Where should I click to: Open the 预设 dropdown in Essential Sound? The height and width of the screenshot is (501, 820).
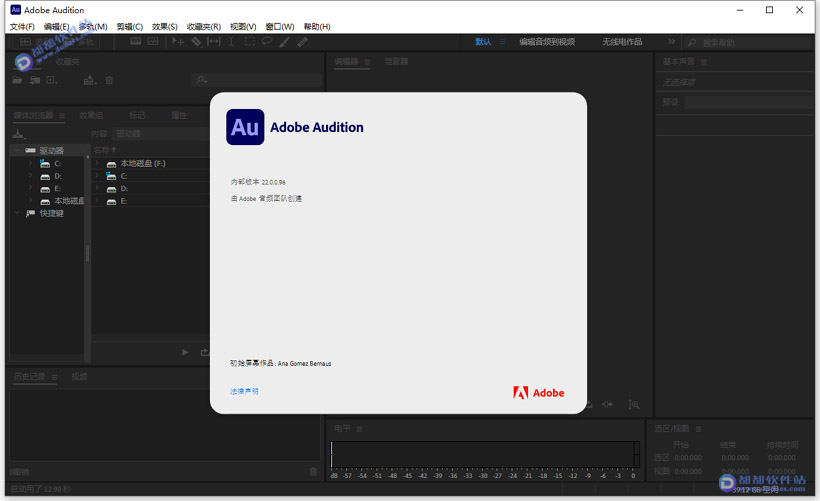(748, 103)
